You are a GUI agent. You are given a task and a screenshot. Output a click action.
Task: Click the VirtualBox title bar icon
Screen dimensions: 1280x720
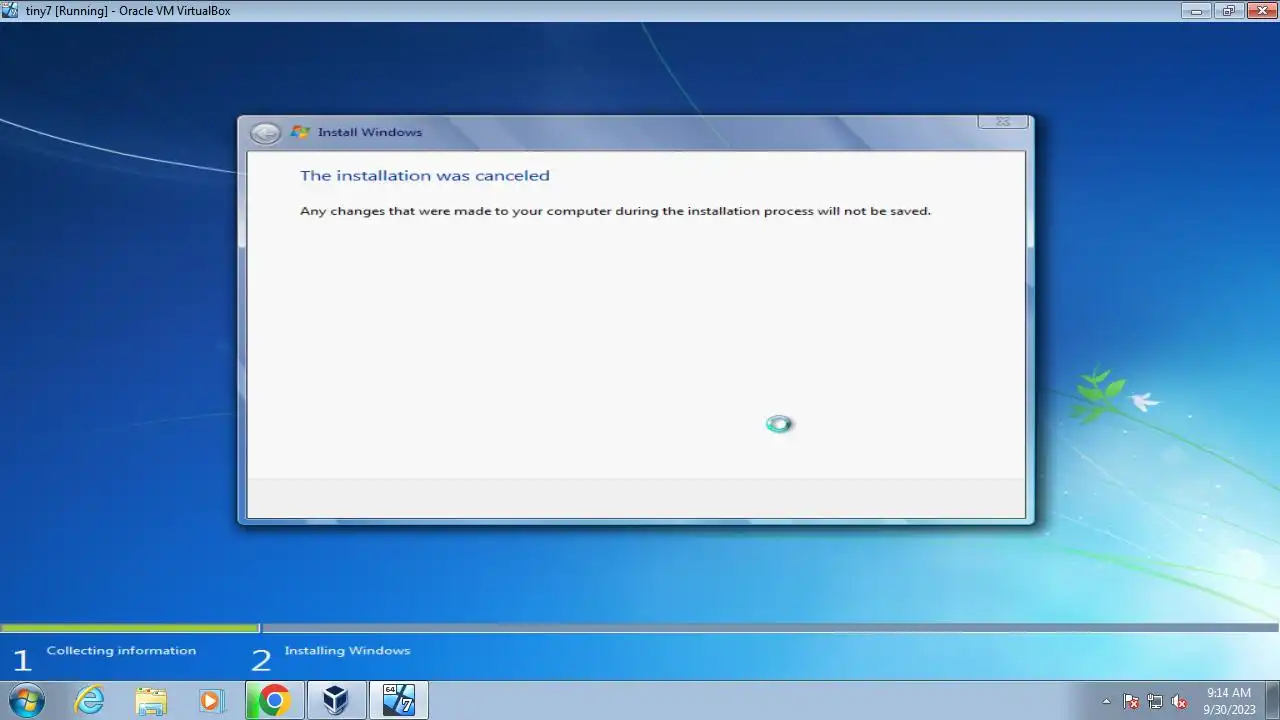(x=10, y=10)
